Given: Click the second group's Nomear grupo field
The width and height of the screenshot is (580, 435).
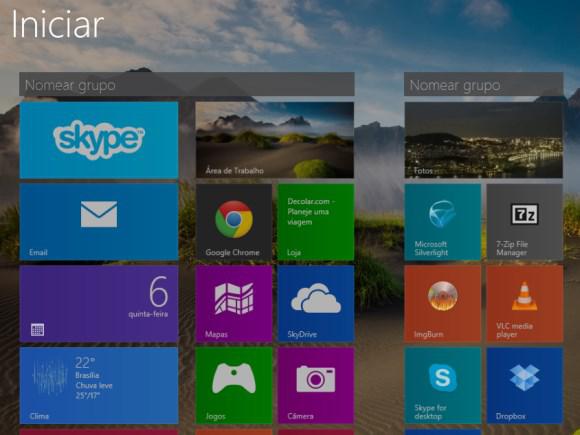Looking at the screenshot, I should pyautogui.click(x=484, y=84).
